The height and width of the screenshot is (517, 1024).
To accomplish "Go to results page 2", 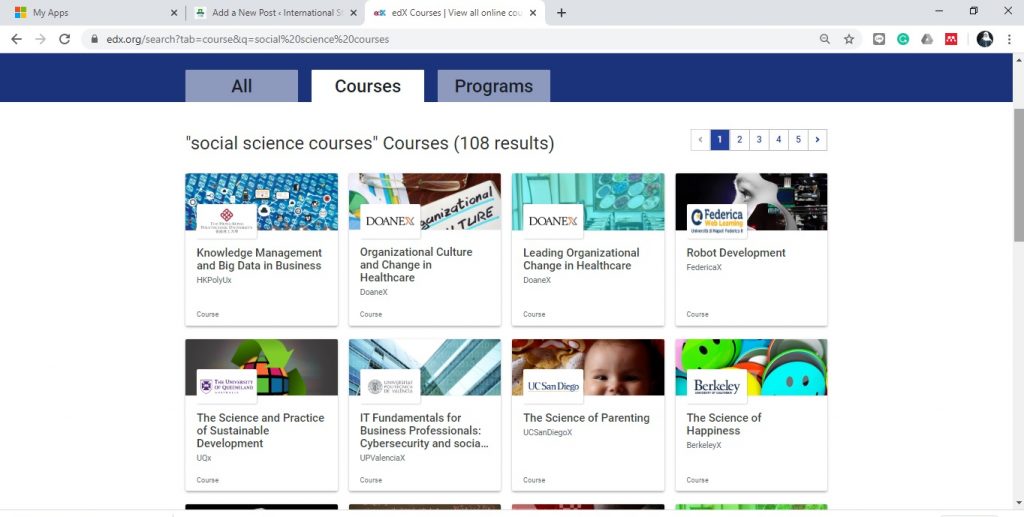I will 739,140.
